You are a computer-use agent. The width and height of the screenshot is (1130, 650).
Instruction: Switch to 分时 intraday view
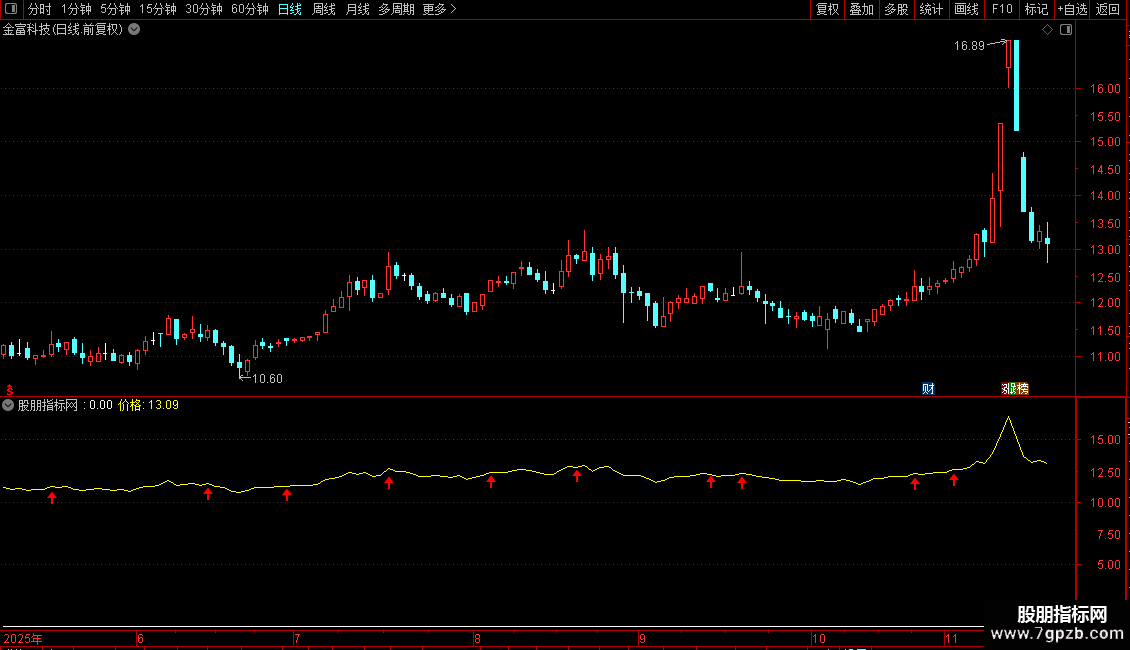pos(40,9)
